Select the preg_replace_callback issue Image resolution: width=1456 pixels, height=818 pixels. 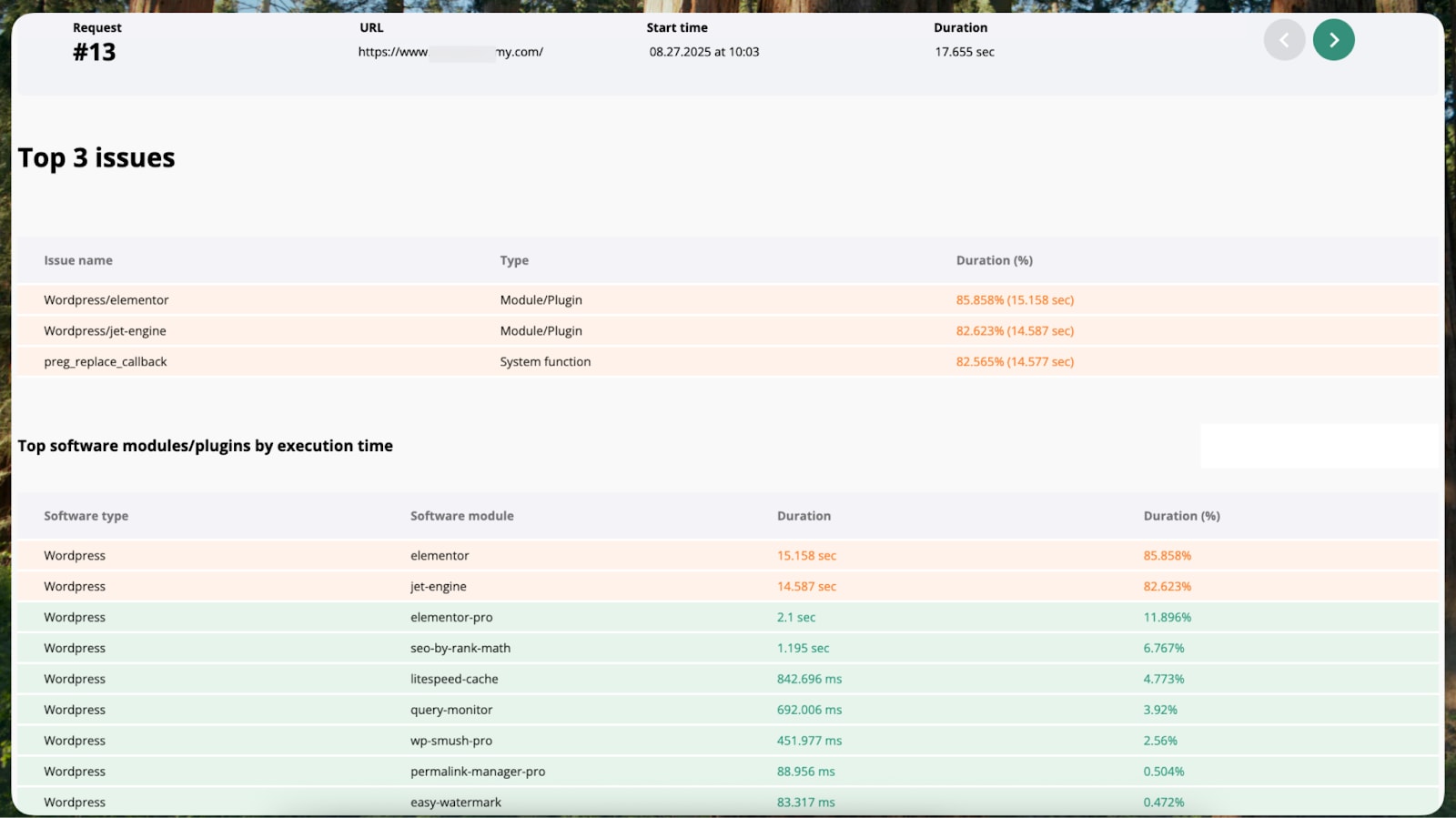[106, 362]
